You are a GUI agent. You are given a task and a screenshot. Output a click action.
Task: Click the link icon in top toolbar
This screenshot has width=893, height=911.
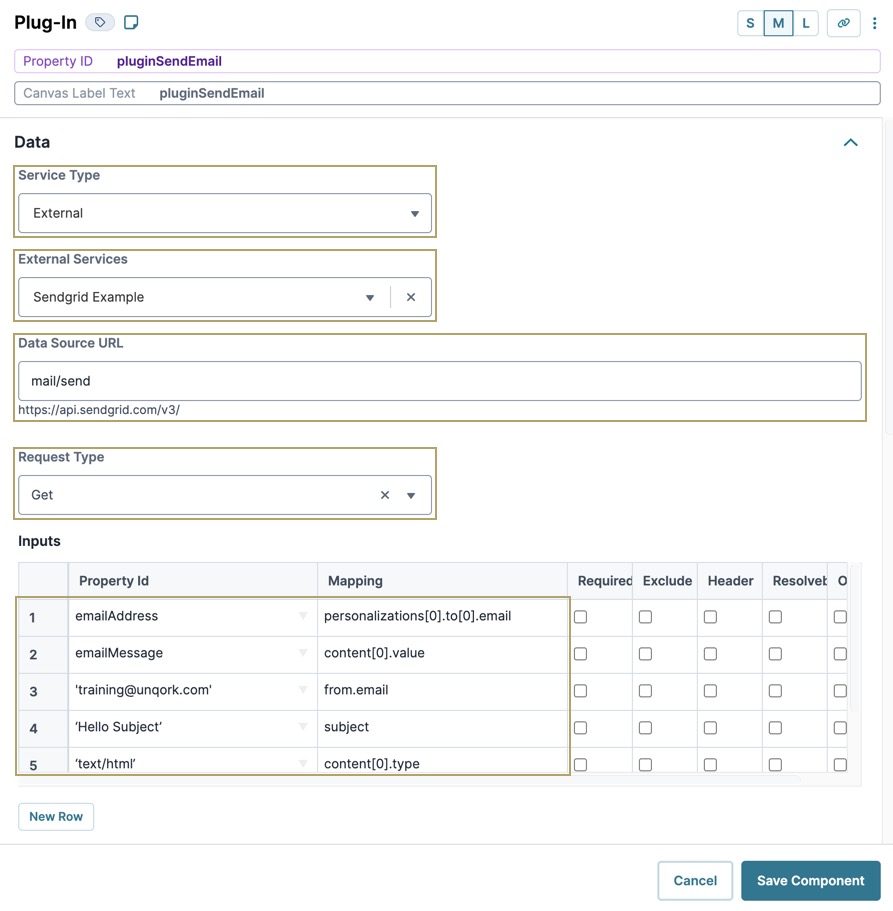click(x=843, y=23)
